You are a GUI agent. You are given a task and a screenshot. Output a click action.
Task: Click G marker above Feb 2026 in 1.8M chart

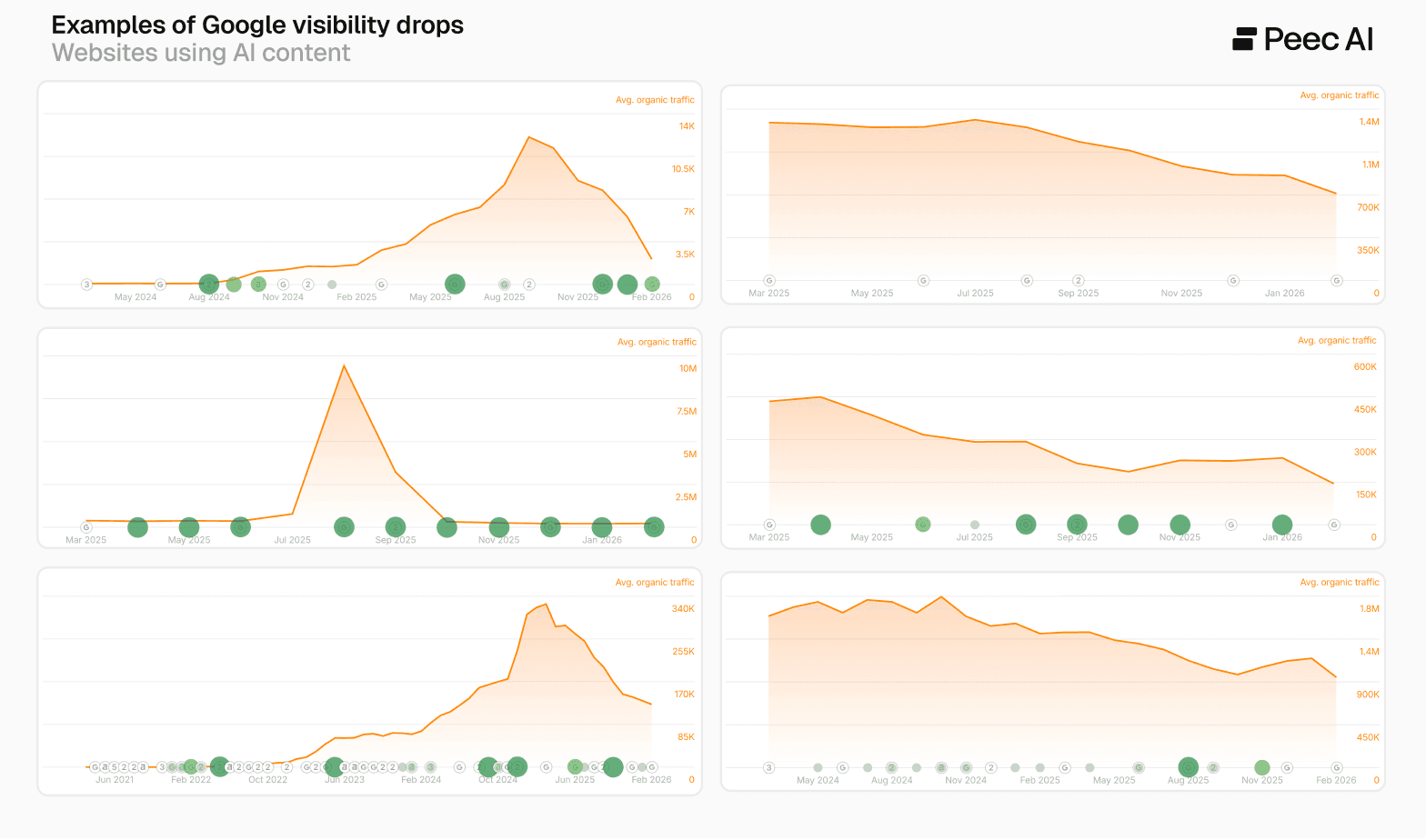[1337, 768]
